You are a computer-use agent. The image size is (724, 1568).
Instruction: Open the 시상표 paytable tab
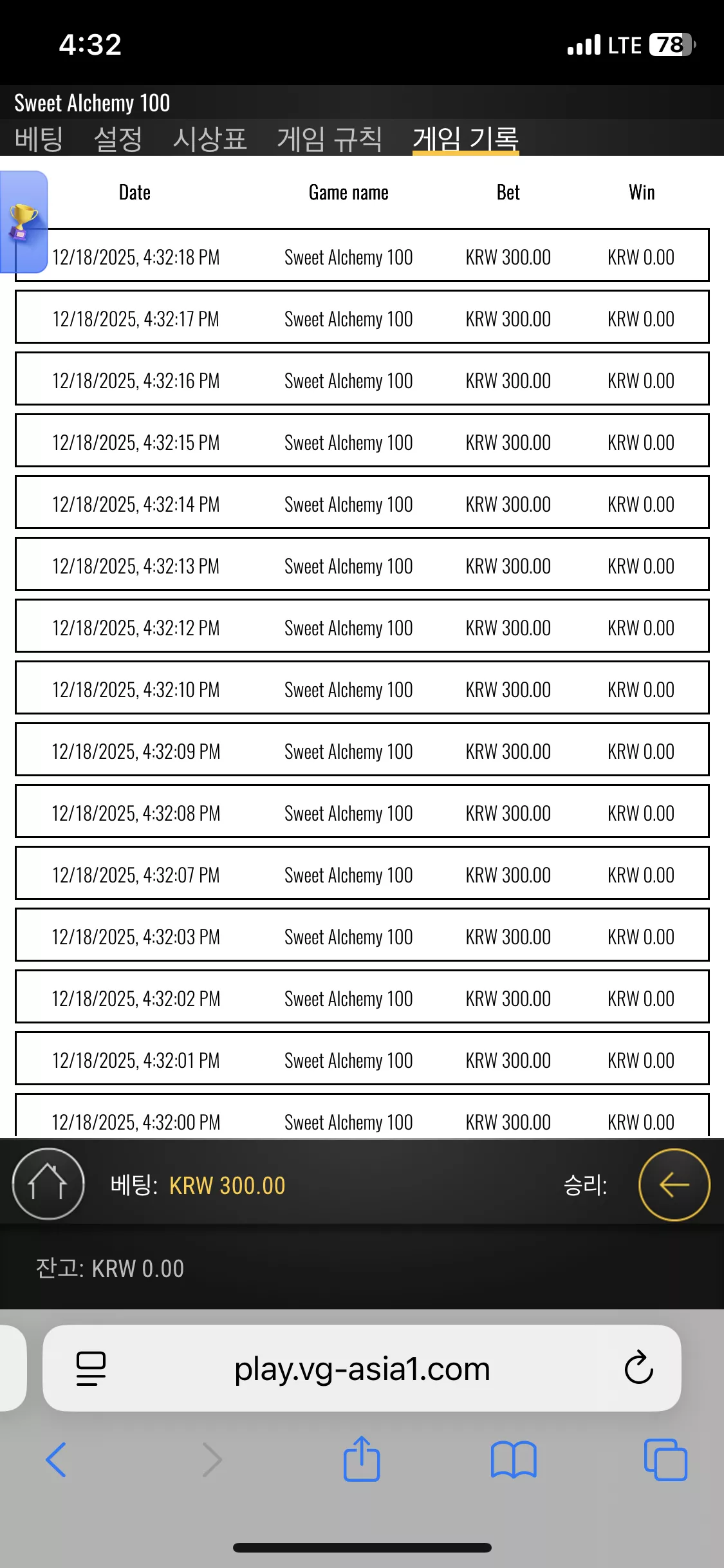pyautogui.click(x=210, y=138)
